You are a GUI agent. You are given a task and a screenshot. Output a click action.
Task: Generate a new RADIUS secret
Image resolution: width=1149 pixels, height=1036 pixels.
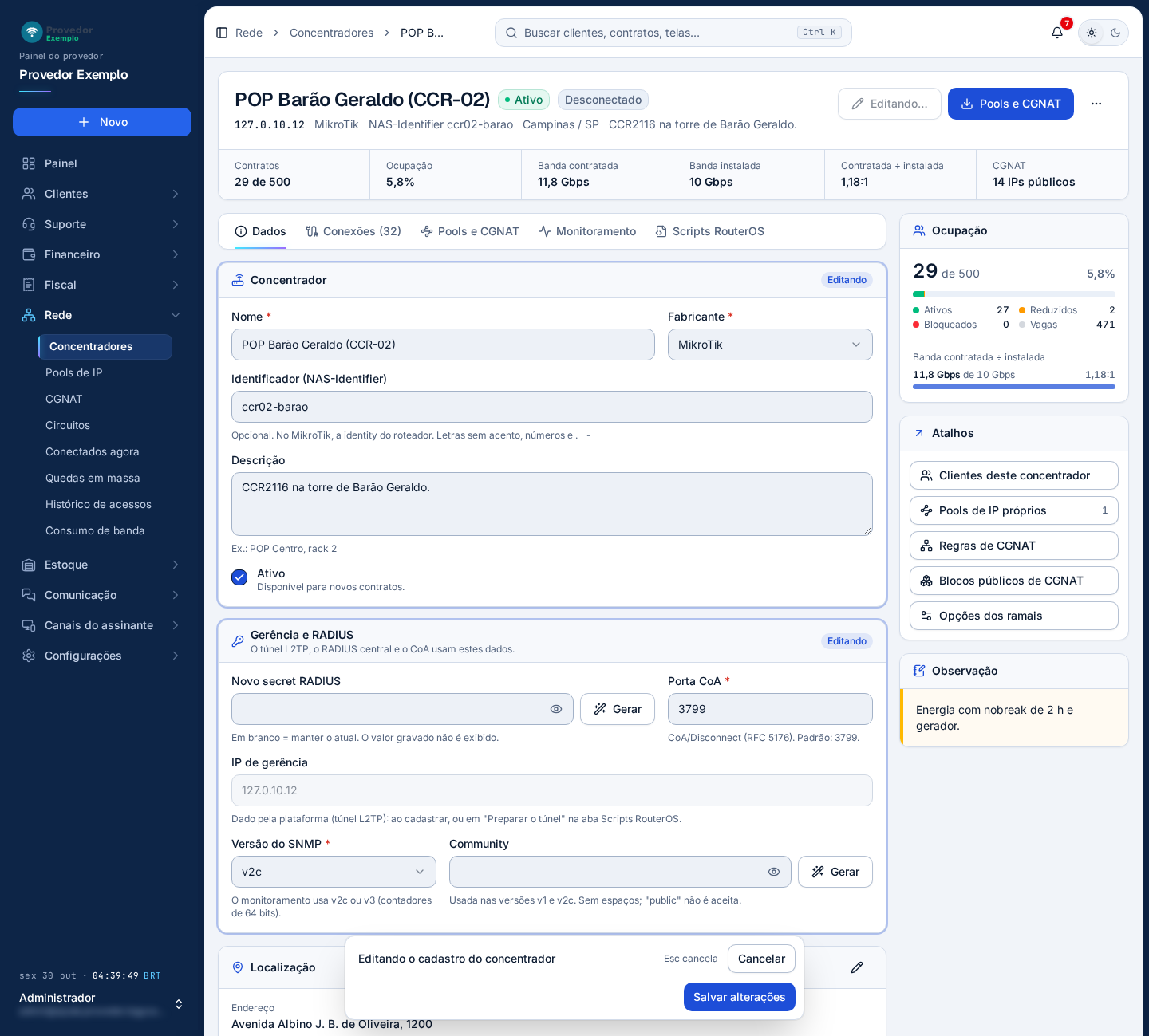[618, 709]
